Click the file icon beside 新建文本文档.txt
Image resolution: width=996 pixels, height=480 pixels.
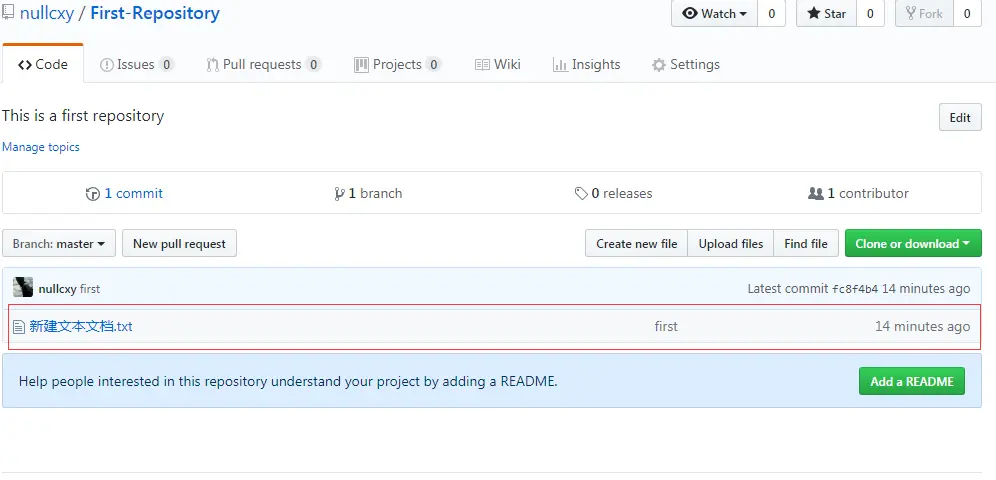[x=18, y=327]
